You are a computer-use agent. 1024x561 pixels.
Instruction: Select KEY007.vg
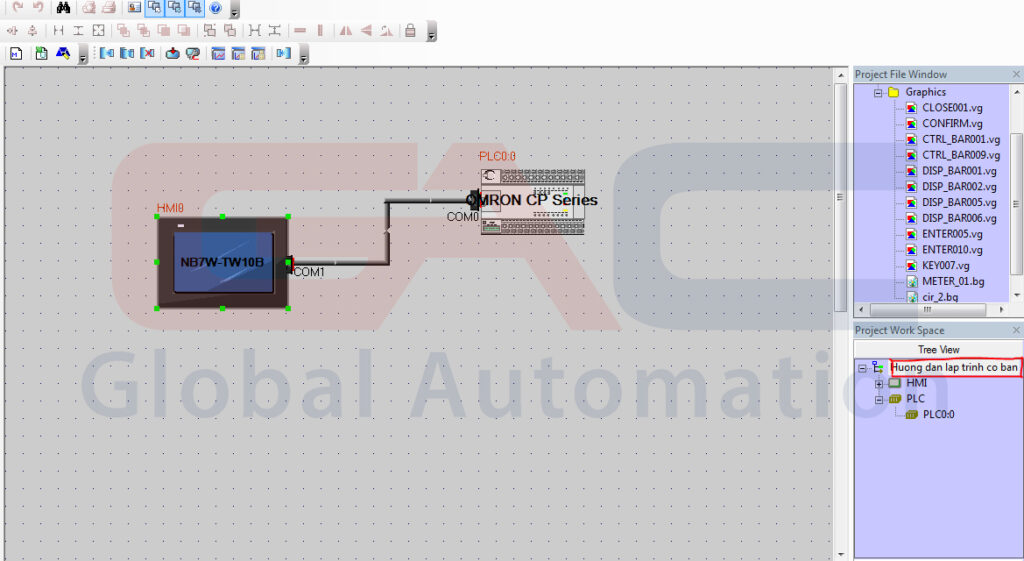pyautogui.click(x=946, y=265)
